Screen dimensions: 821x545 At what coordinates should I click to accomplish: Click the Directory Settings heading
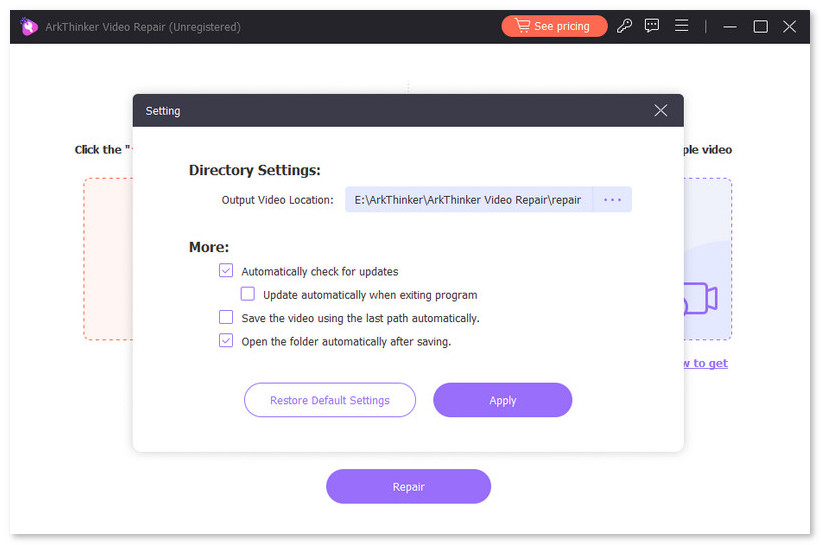click(254, 170)
